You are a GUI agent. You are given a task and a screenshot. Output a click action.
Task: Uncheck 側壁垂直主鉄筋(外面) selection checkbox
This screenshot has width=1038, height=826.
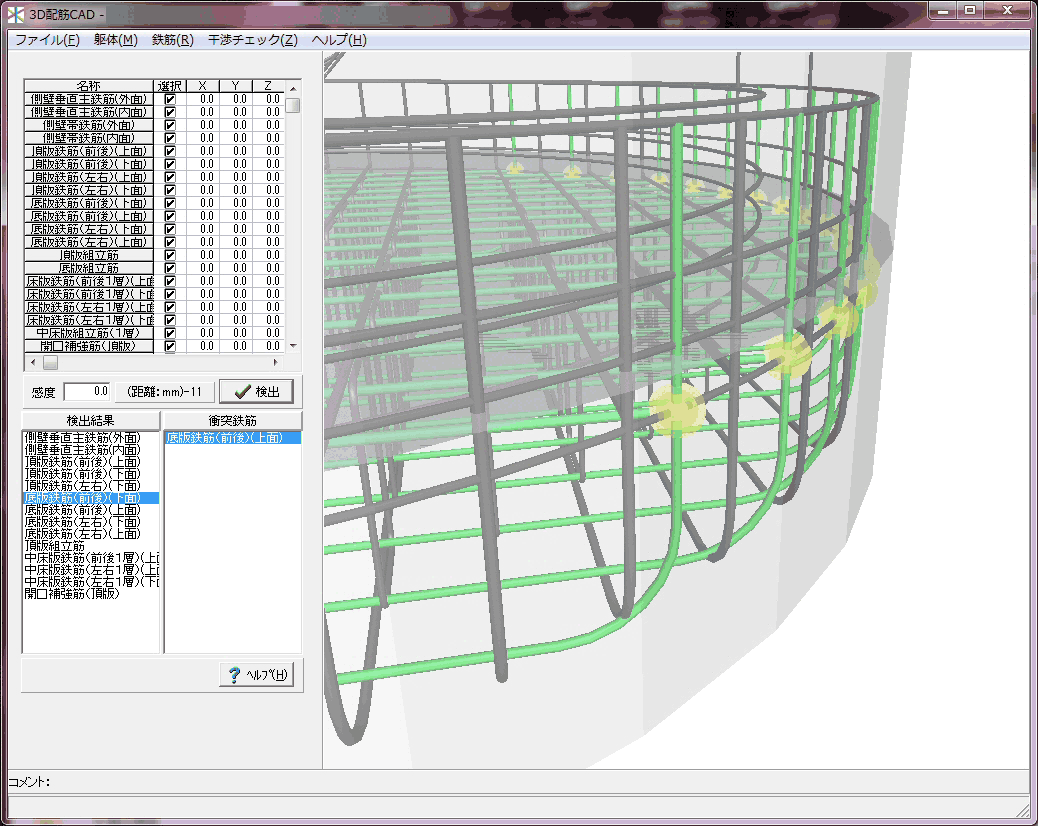[170, 99]
